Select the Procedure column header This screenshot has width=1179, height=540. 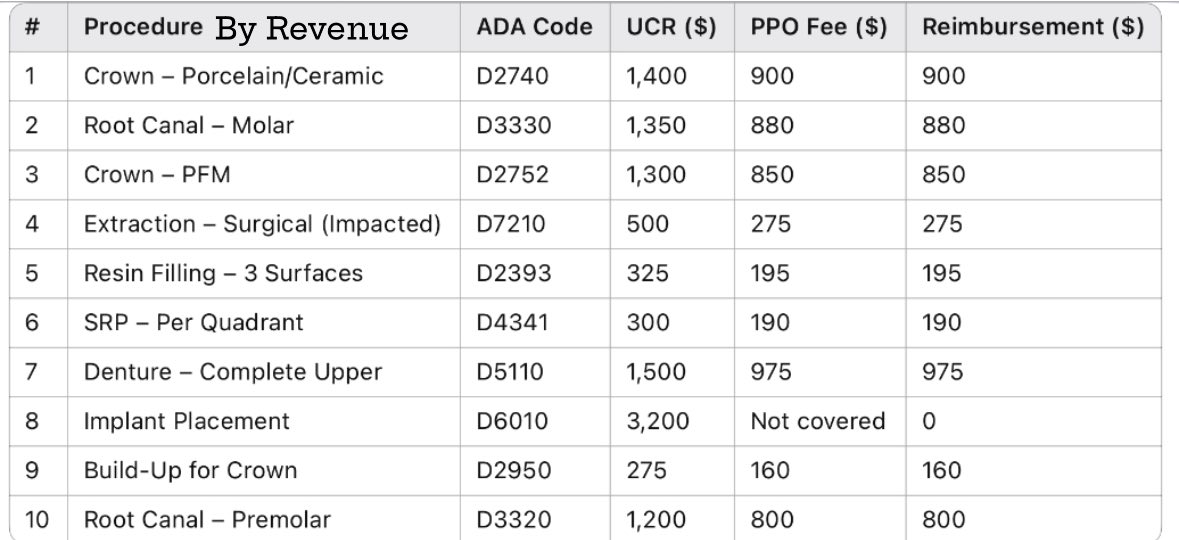143,27
